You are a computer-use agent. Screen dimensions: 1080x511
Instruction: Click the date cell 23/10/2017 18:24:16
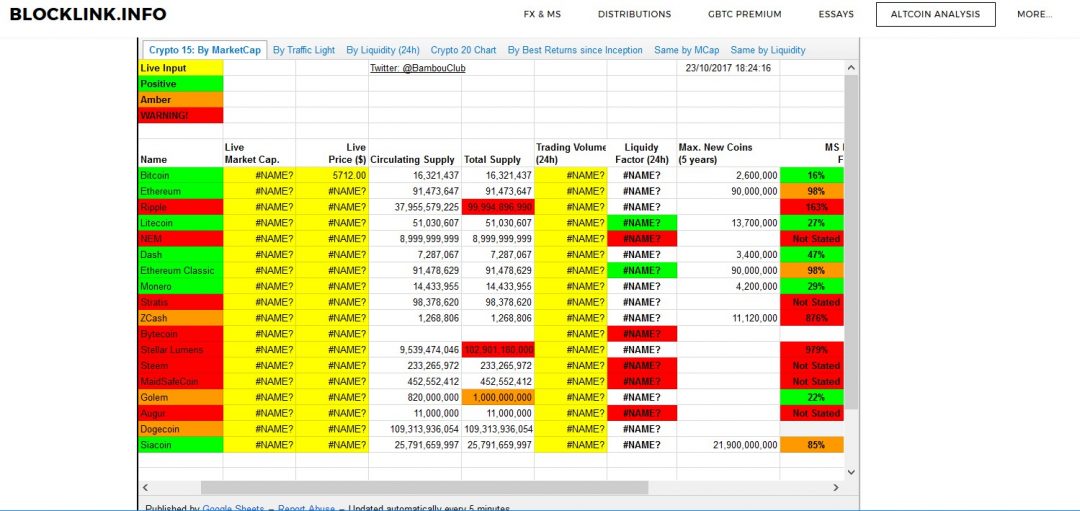pos(728,68)
